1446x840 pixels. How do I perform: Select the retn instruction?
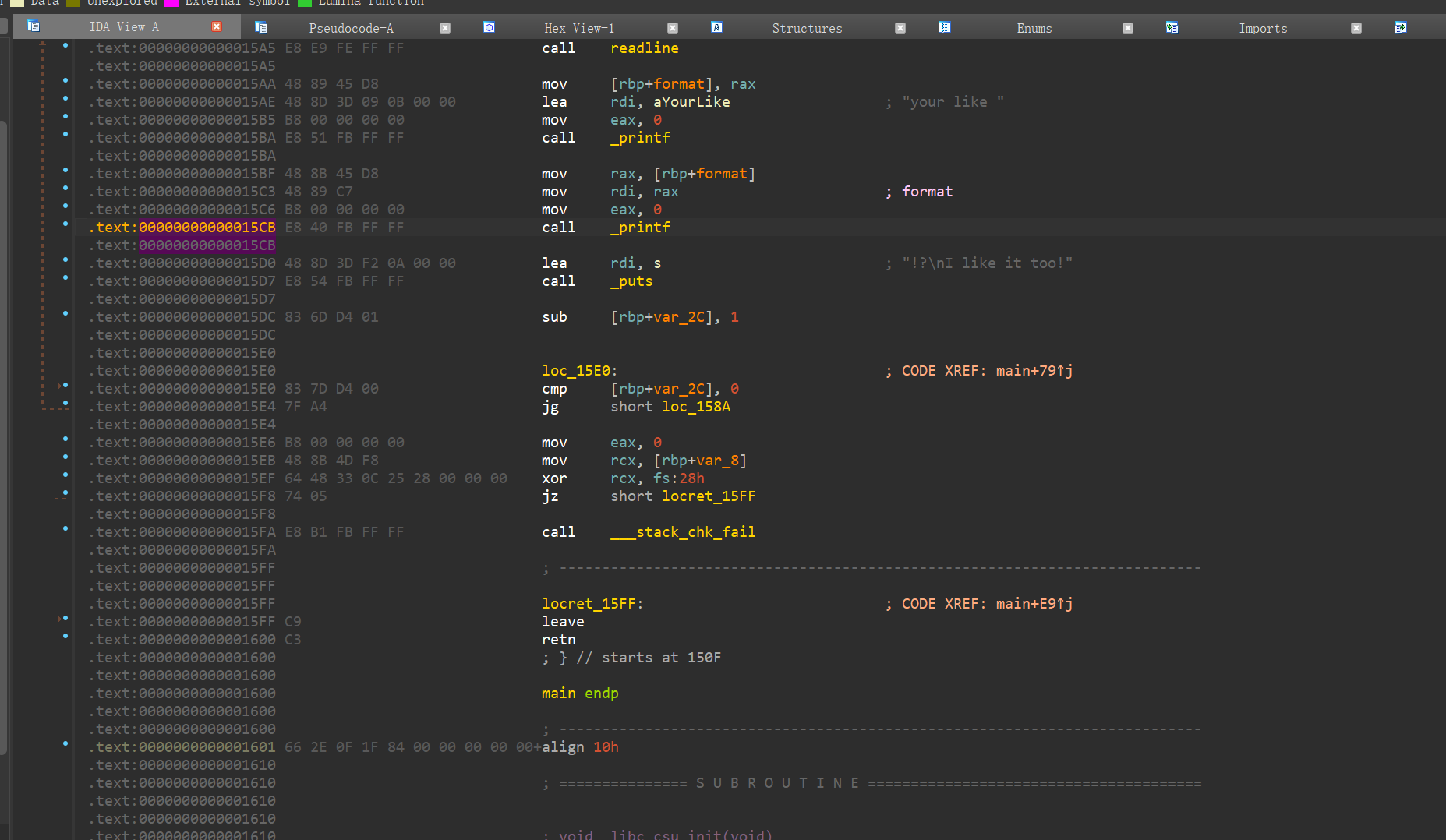(558, 640)
